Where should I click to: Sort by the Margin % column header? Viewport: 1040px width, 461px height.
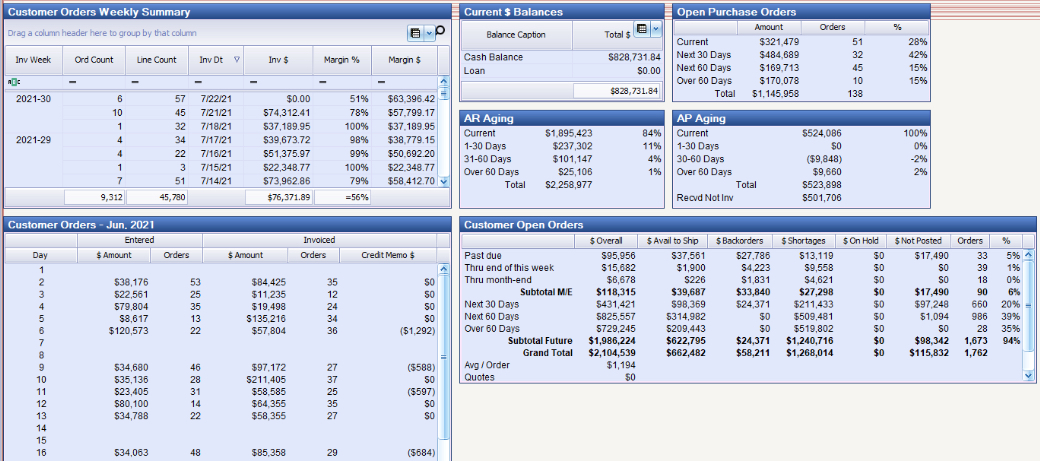(x=342, y=60)
